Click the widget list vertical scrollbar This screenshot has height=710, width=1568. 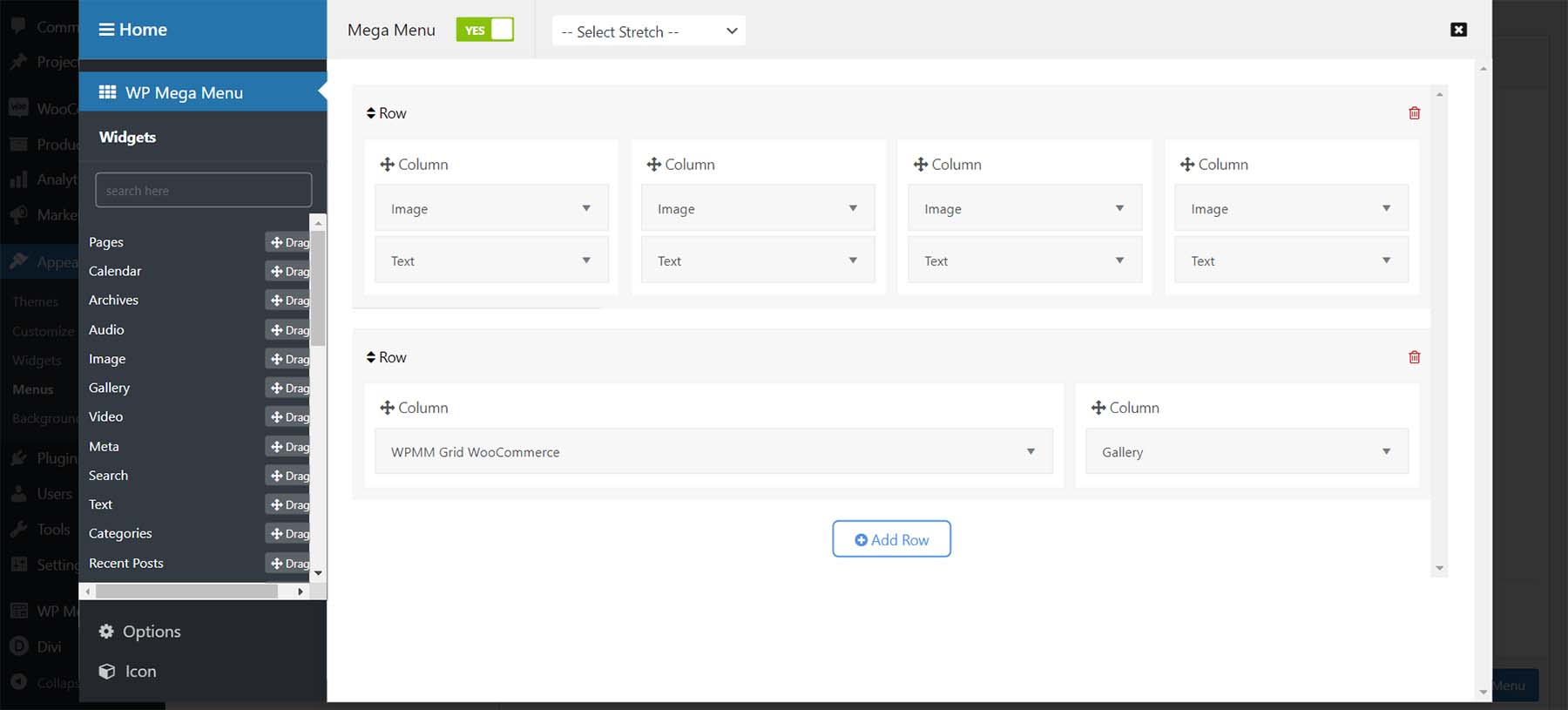[x=318, y=287]
